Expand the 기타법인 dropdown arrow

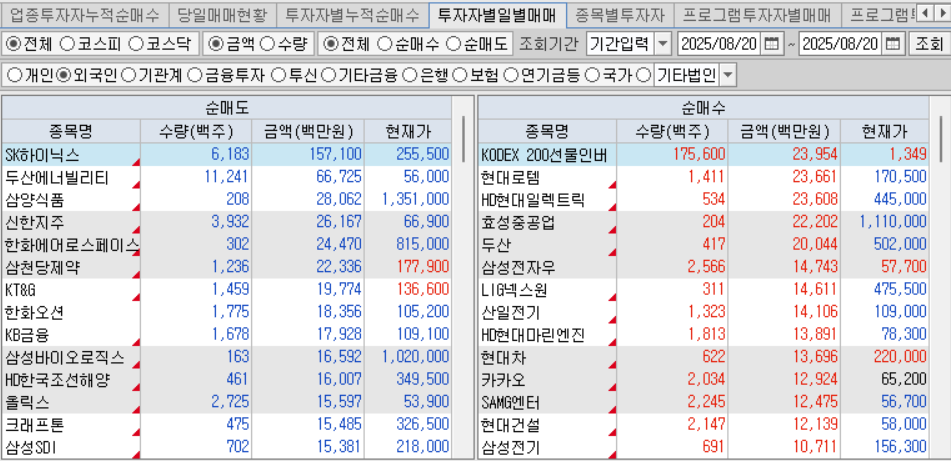727,75
